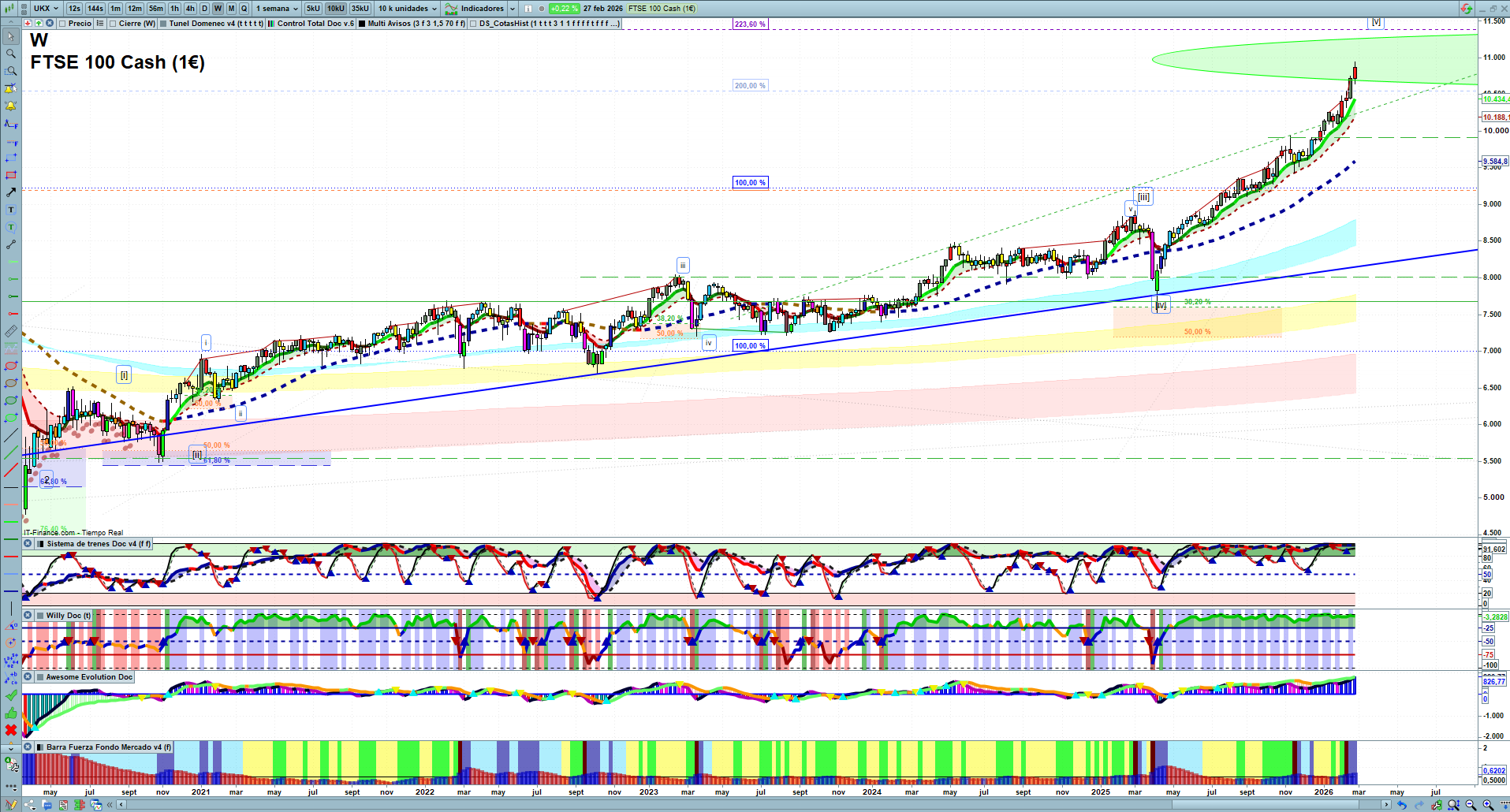The height and width of the screenshot is (812, 1510).
Task: Click the 56m timeframe button
Action: pos(156,9)
